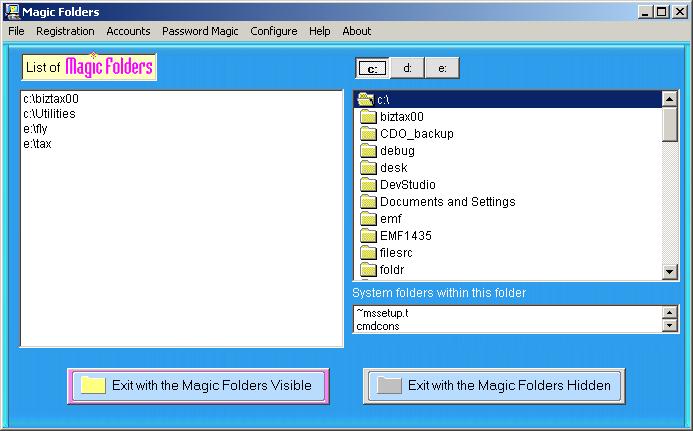The image size is (693, 431).
Task: Select emf name in folder tree
Action: point(391,219)
